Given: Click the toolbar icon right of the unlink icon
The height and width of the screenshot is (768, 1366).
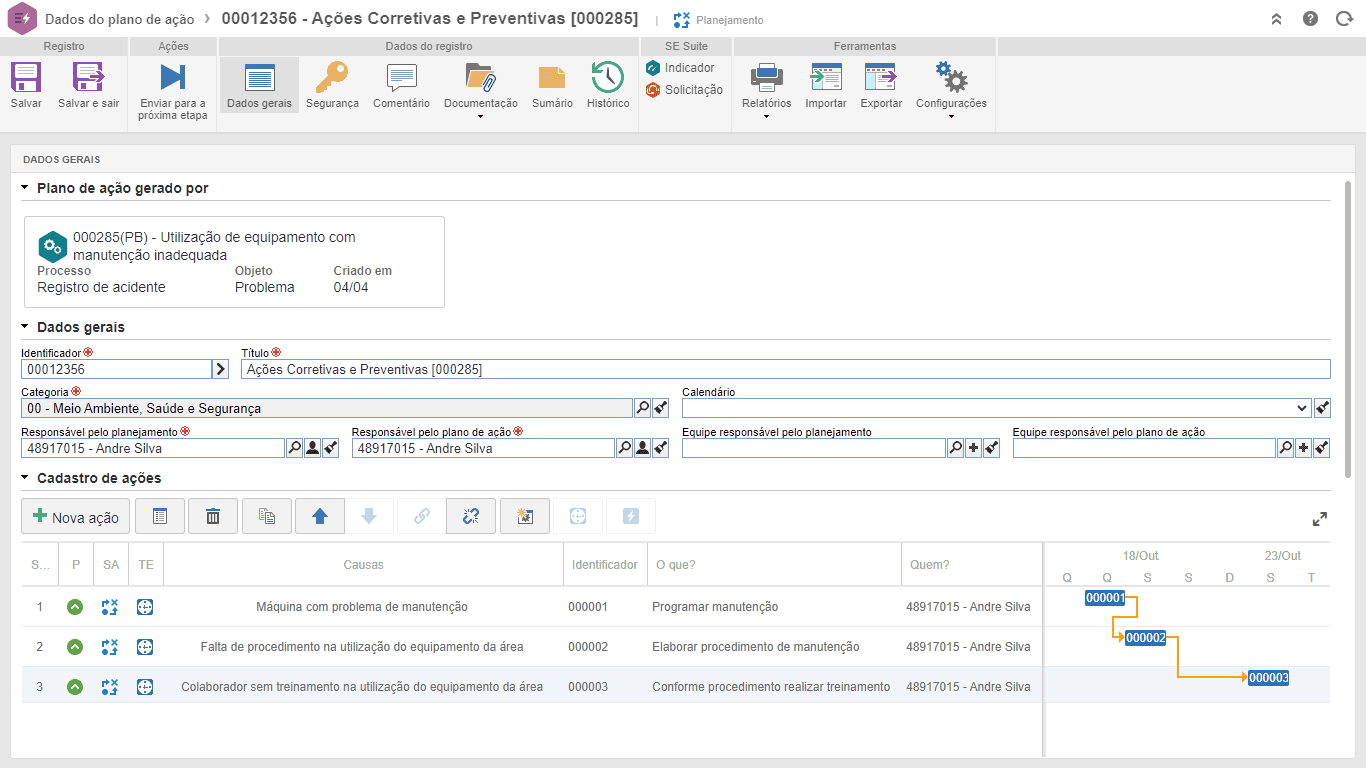Looking at the screenshot, I should click(525, 516).
